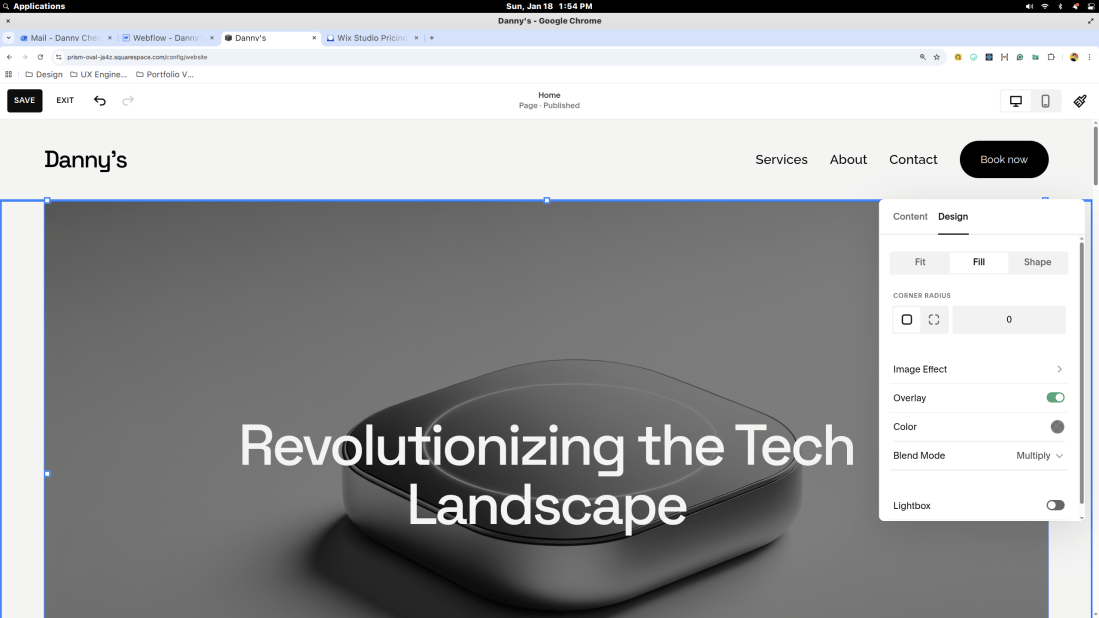Click the EXIT button
Viewport: 1099px width, 618px height.
coord(65,101)
